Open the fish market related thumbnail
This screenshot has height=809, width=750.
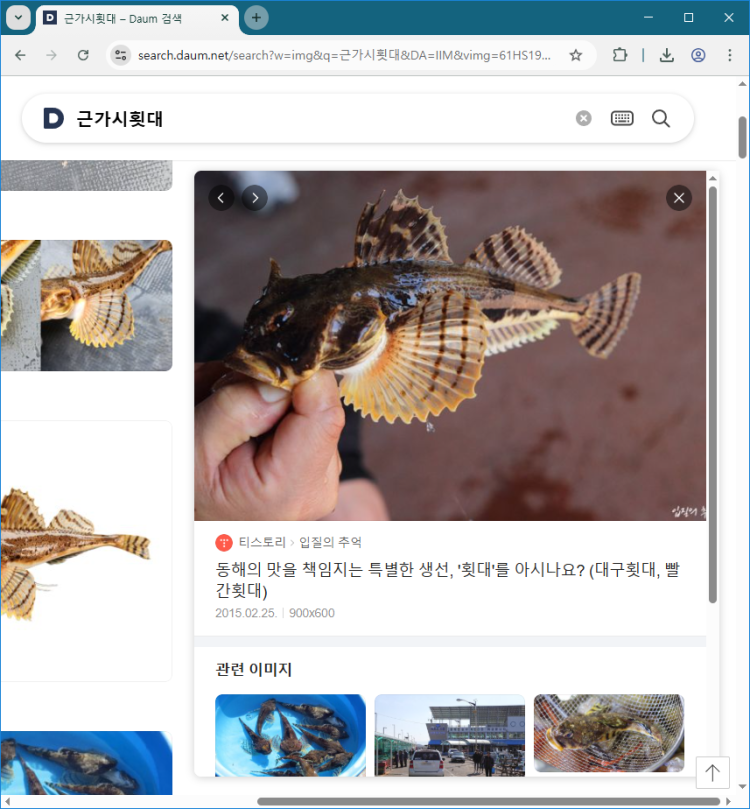[449, 734]
